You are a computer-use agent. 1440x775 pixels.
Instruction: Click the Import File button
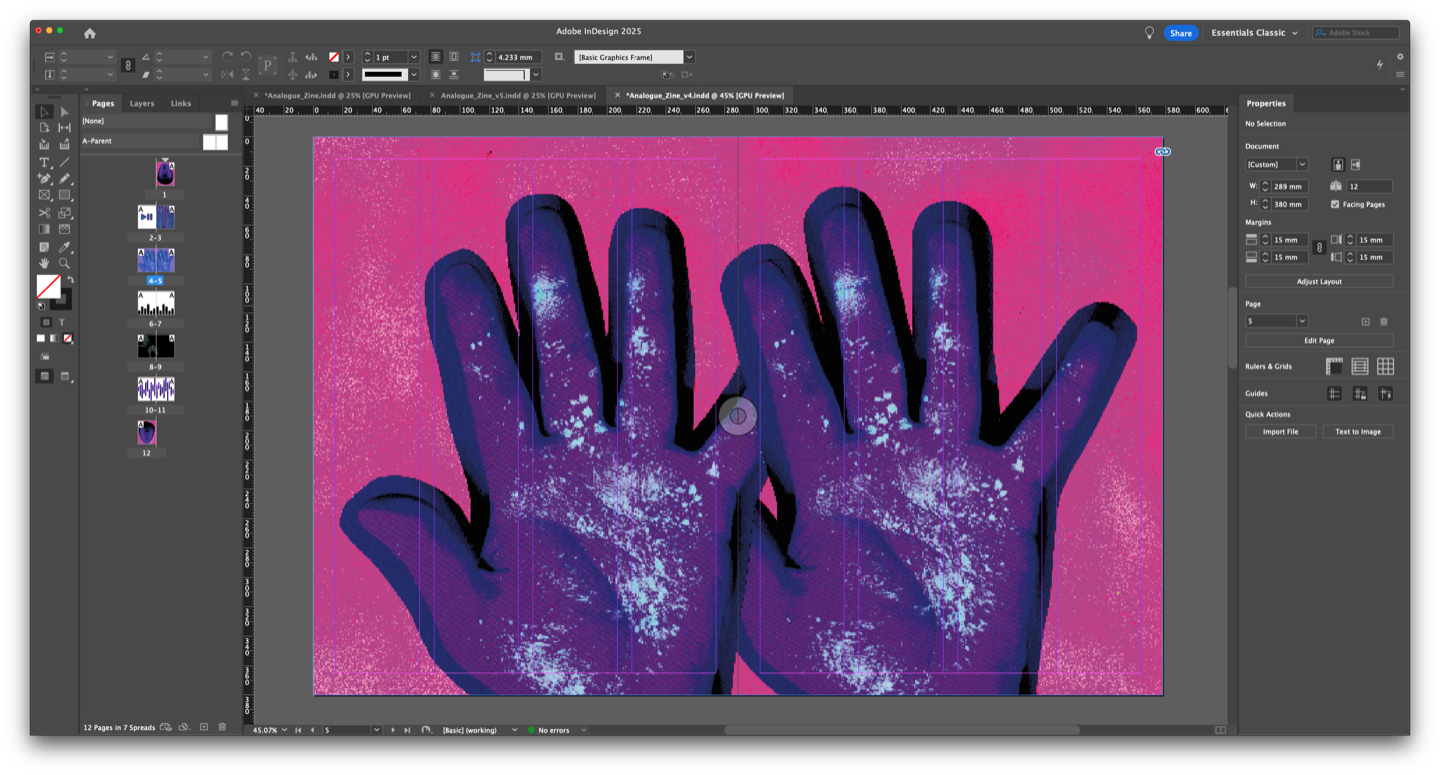(x=1280, y=432)
